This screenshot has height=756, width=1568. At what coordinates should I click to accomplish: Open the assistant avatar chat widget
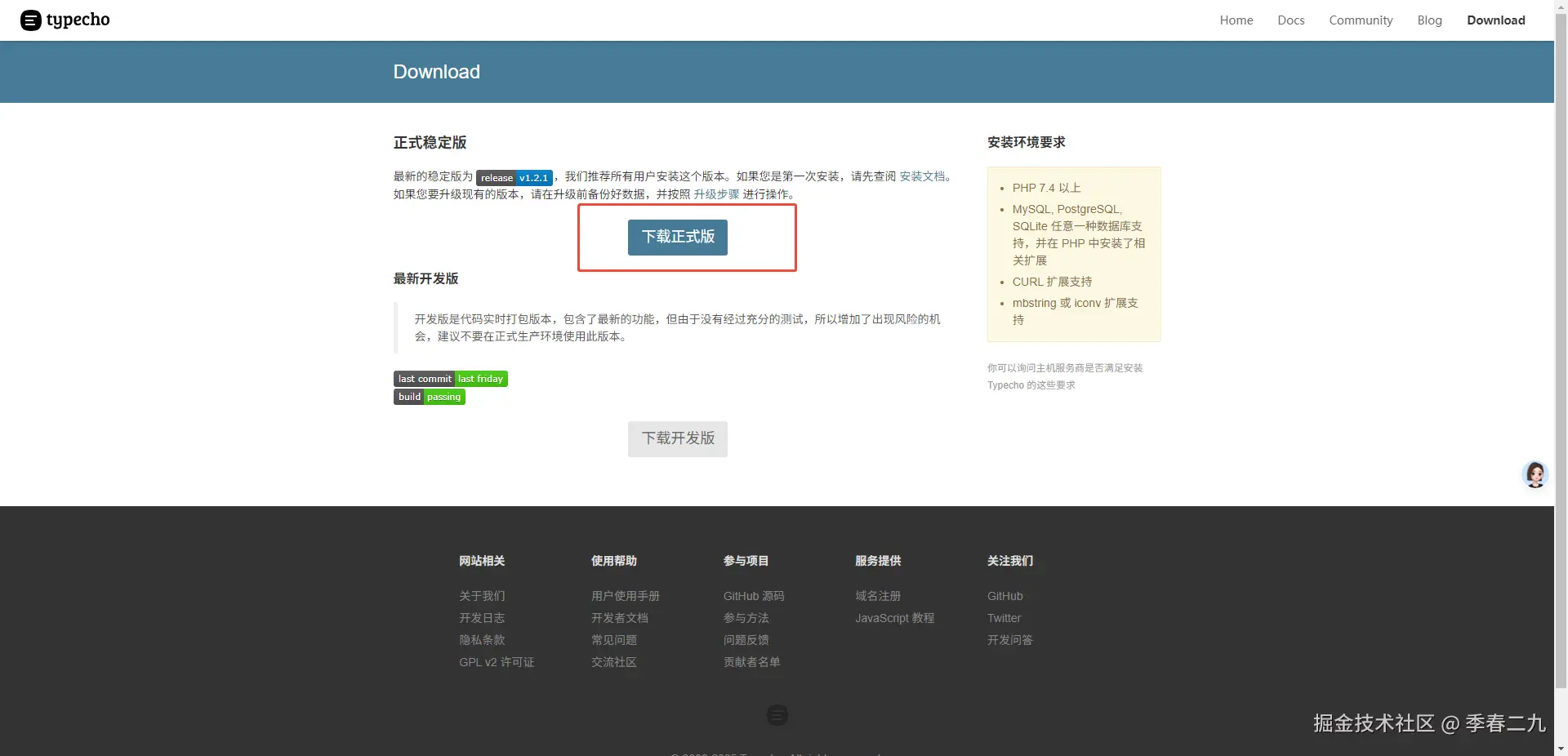1535,474
